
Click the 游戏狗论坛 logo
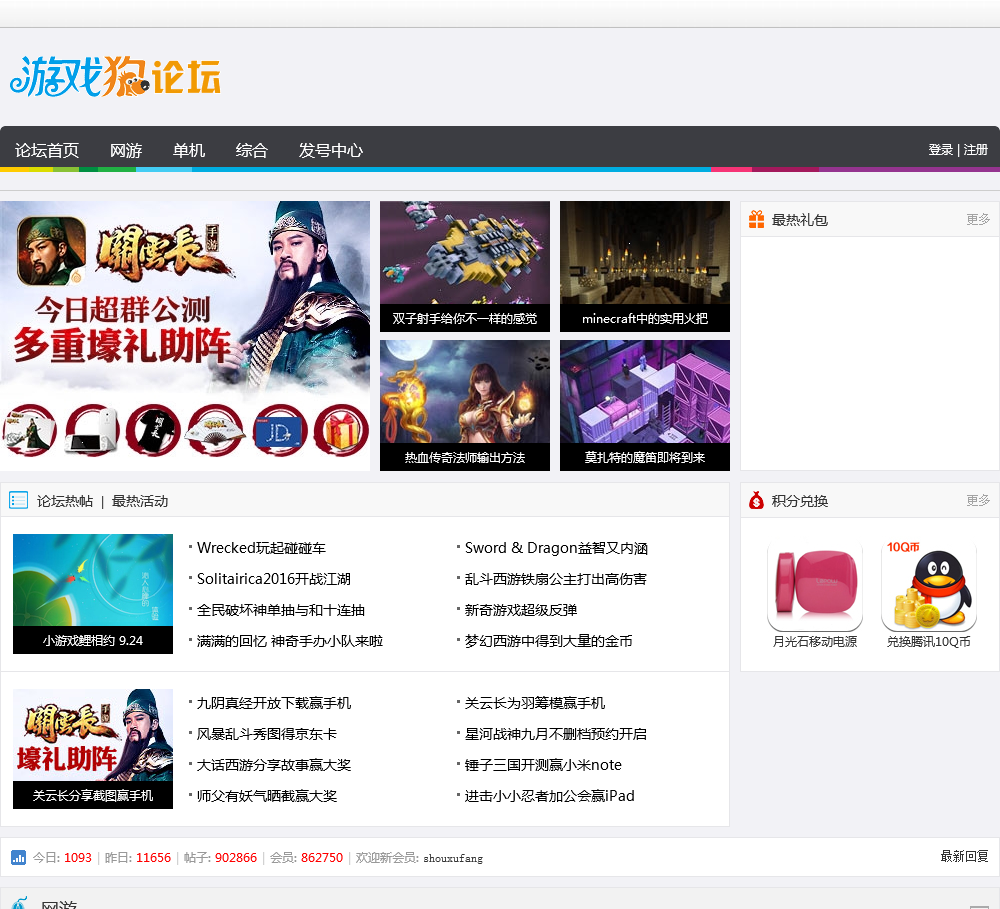click(x=115, y=76)
